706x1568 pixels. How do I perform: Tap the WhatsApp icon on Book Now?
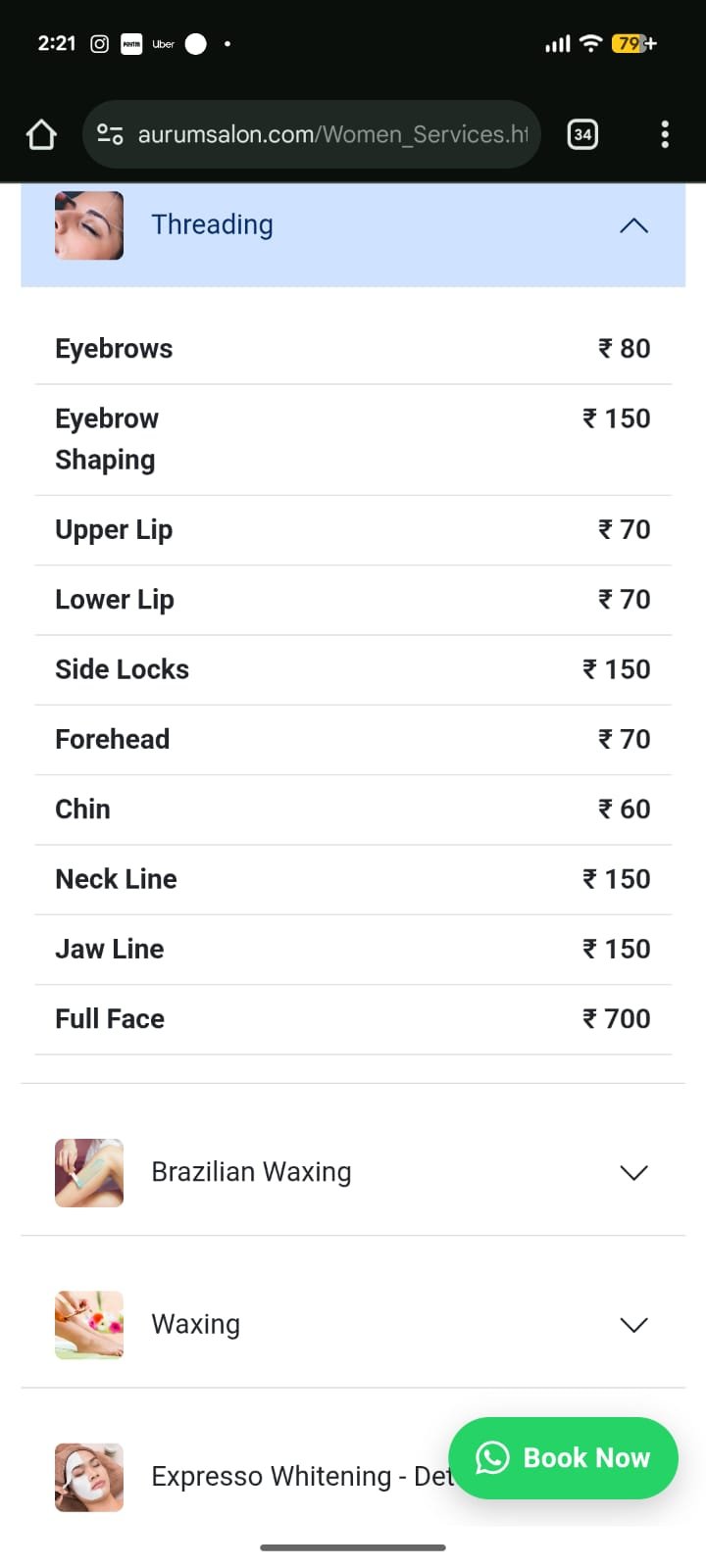coord(492,1457)
